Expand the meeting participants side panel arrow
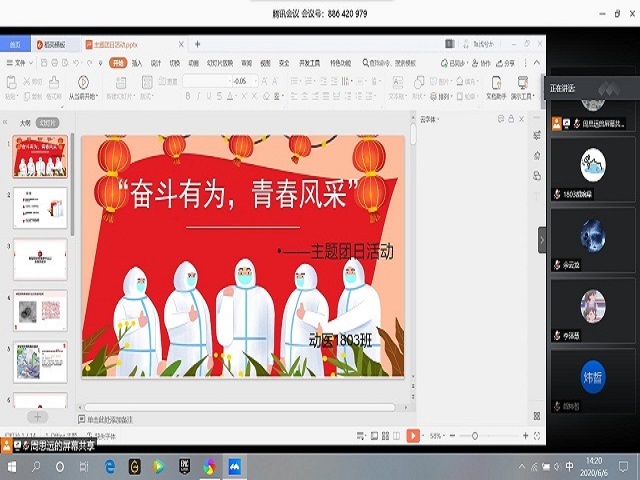Viewport: 640px width, 480px height. tap(542, 240)
